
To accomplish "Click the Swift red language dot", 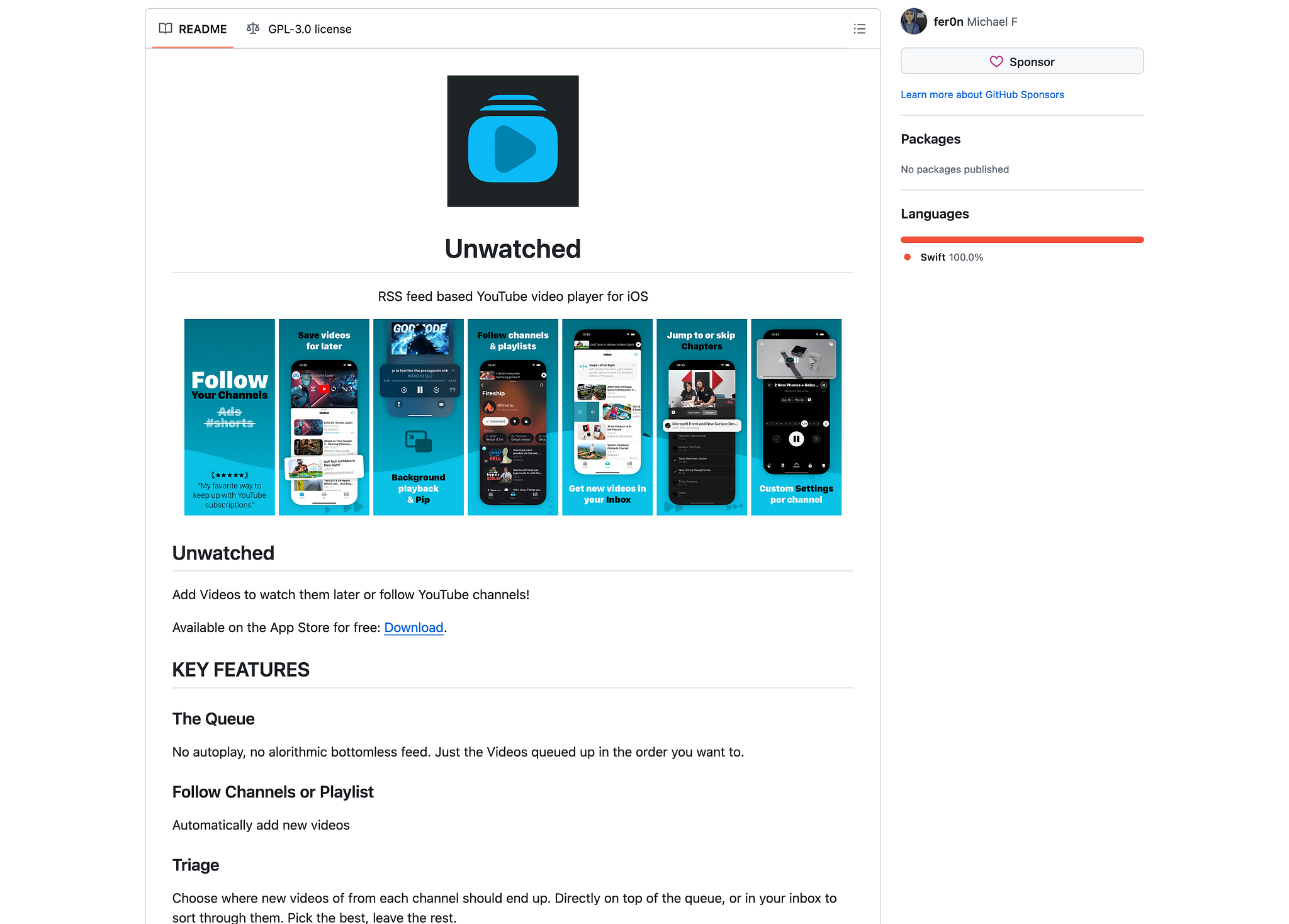I will pyautogui.click(x=907, y=257).
